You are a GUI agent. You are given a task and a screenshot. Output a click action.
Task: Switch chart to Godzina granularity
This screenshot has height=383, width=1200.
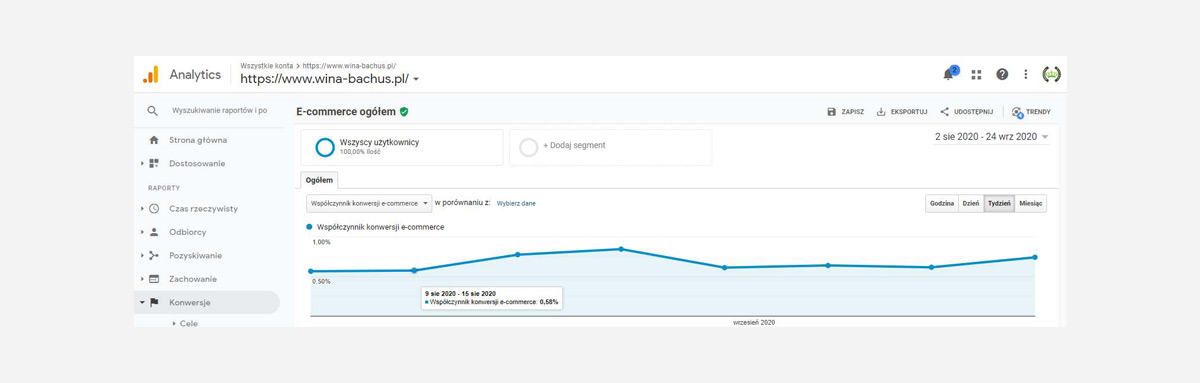click(x=942, y=203)
